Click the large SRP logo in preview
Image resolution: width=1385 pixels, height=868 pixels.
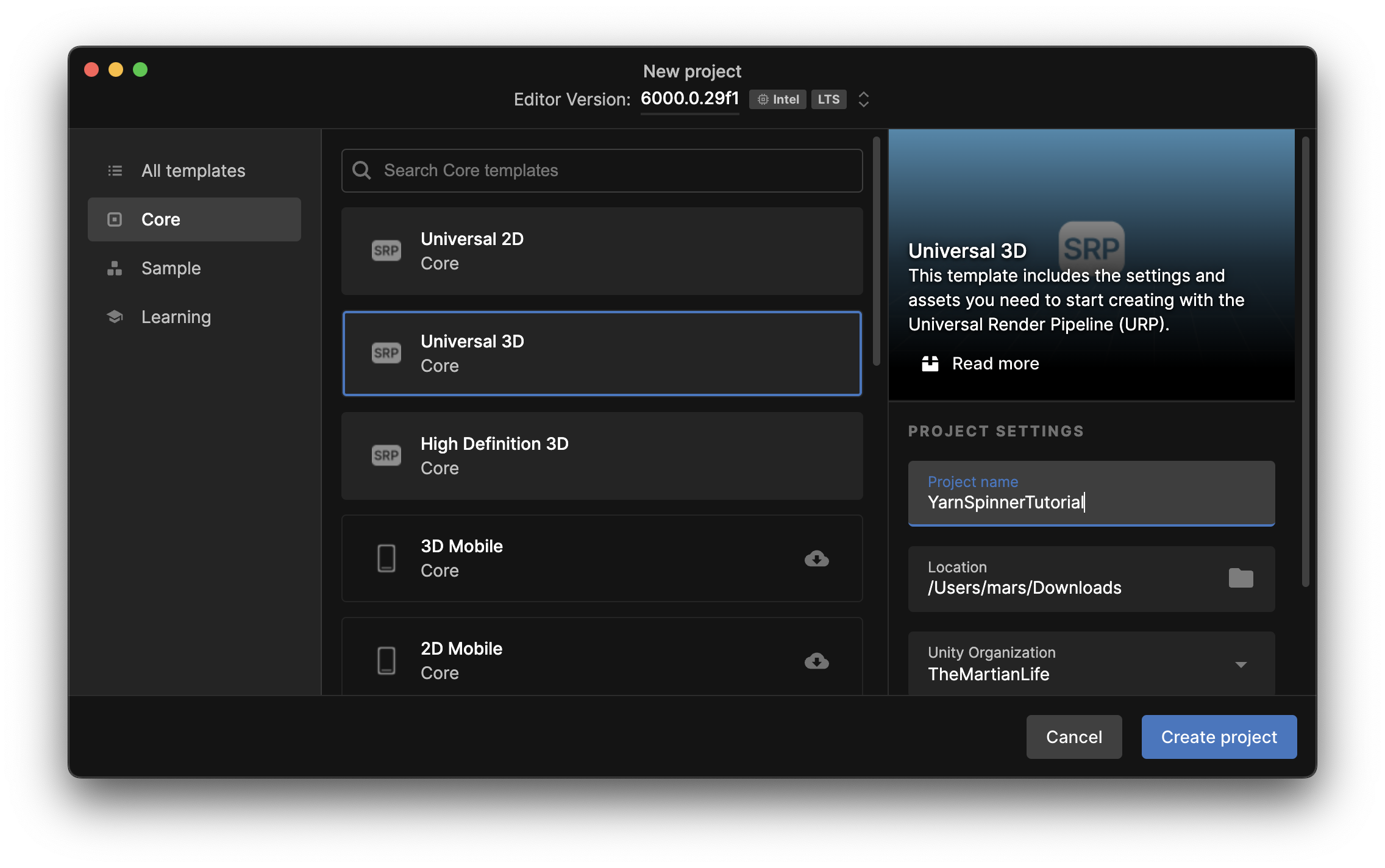pyautogui.click(x=1091, y=249)
